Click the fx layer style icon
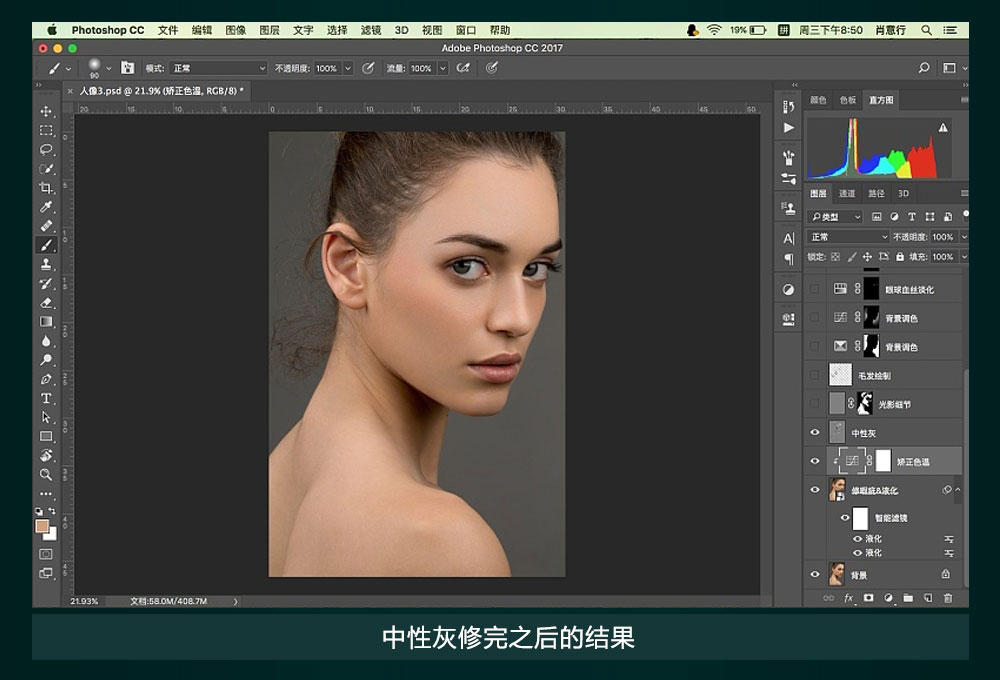 [849, 598]
